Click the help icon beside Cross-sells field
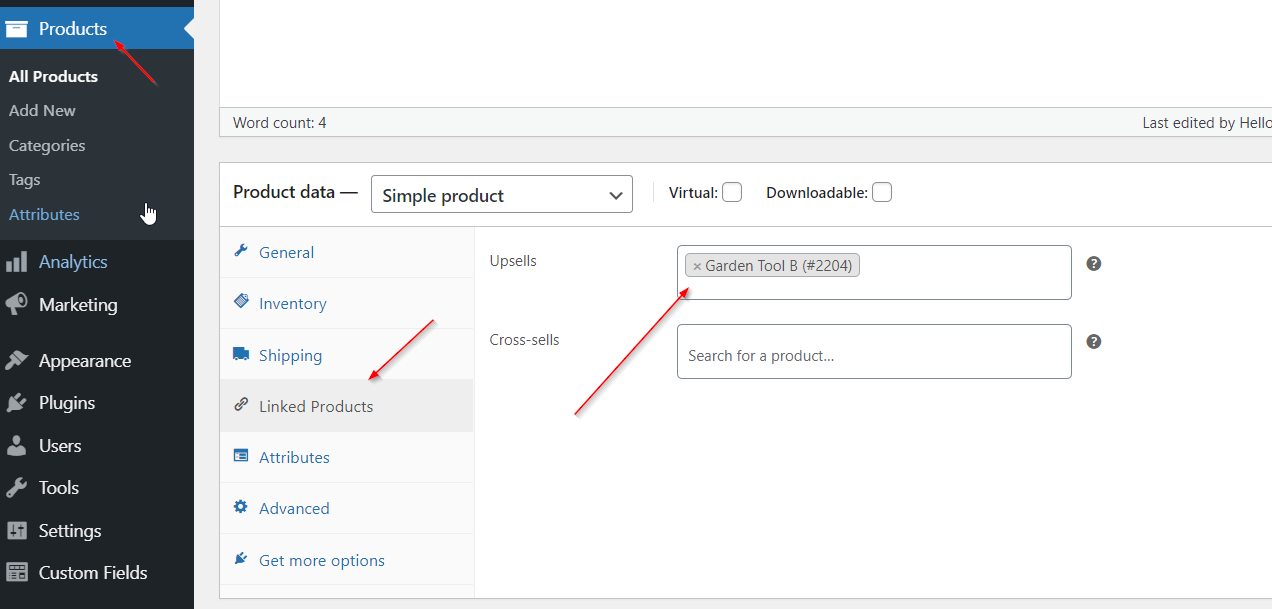The height and width of the screenshot is (609, 1272). pyautogui.click(x=1094, y=342)
